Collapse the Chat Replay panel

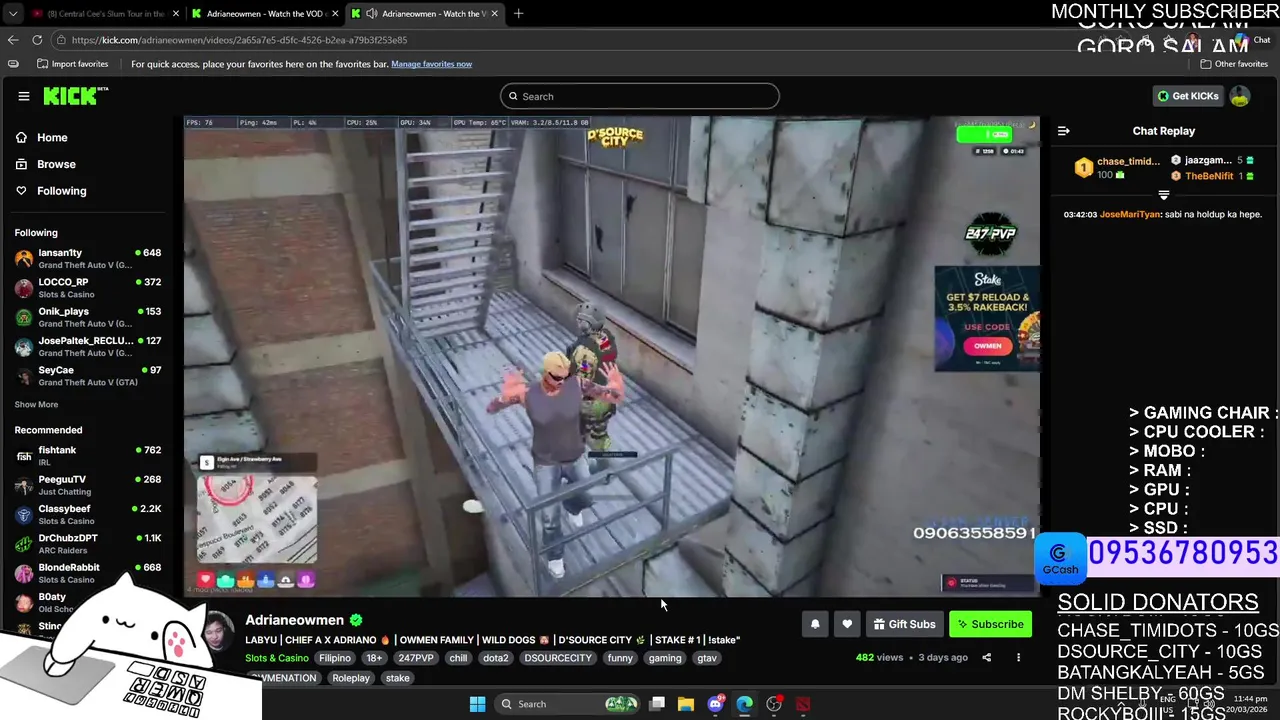click(x=1064, y=131)
